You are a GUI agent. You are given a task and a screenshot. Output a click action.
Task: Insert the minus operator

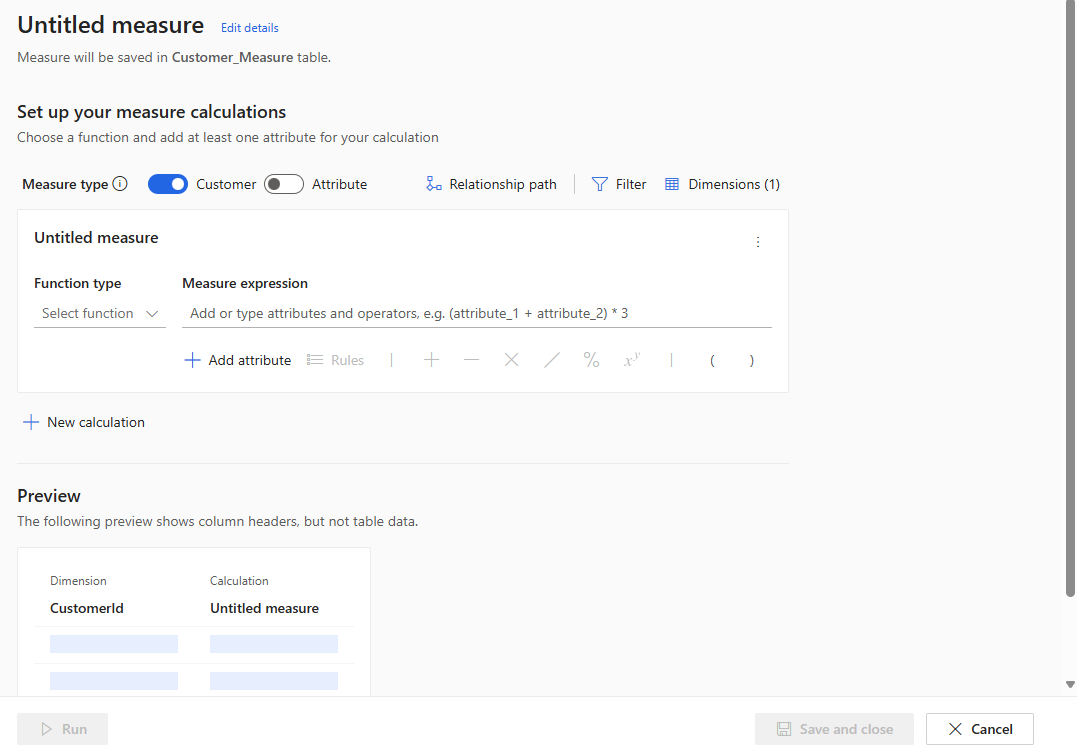pyautogui.click(x=471, y=360)
